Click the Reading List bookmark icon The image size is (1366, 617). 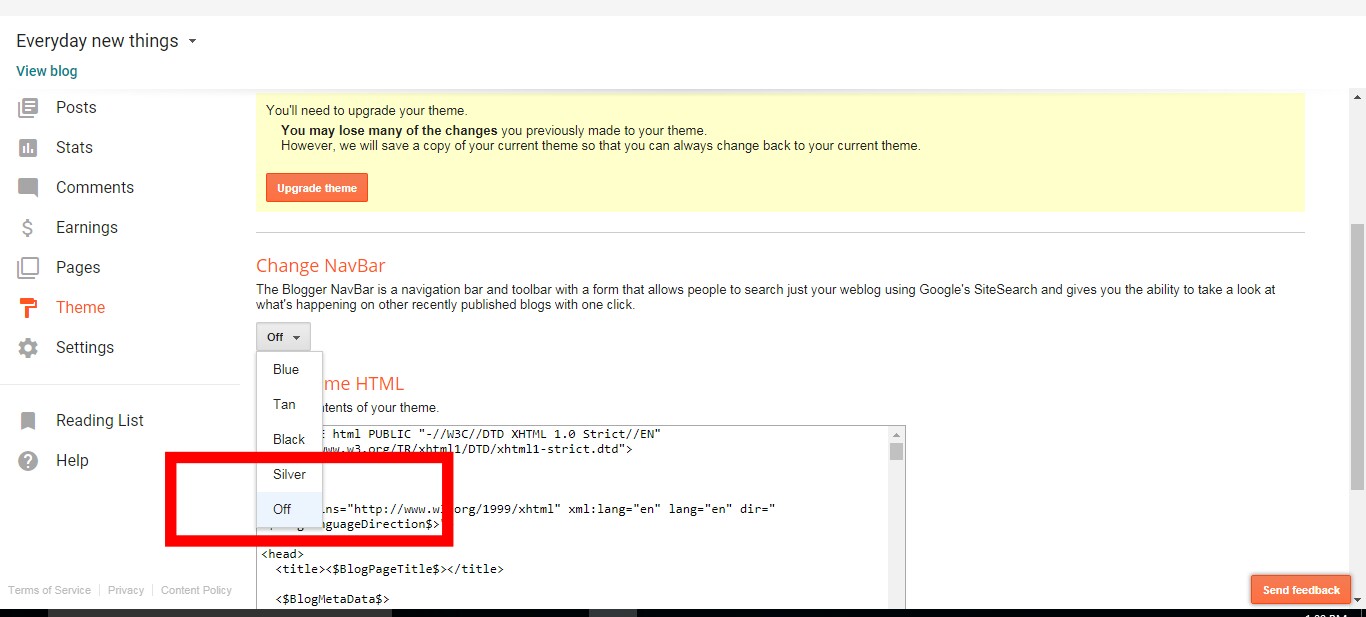pyautogui.click(x=29, y=420)
